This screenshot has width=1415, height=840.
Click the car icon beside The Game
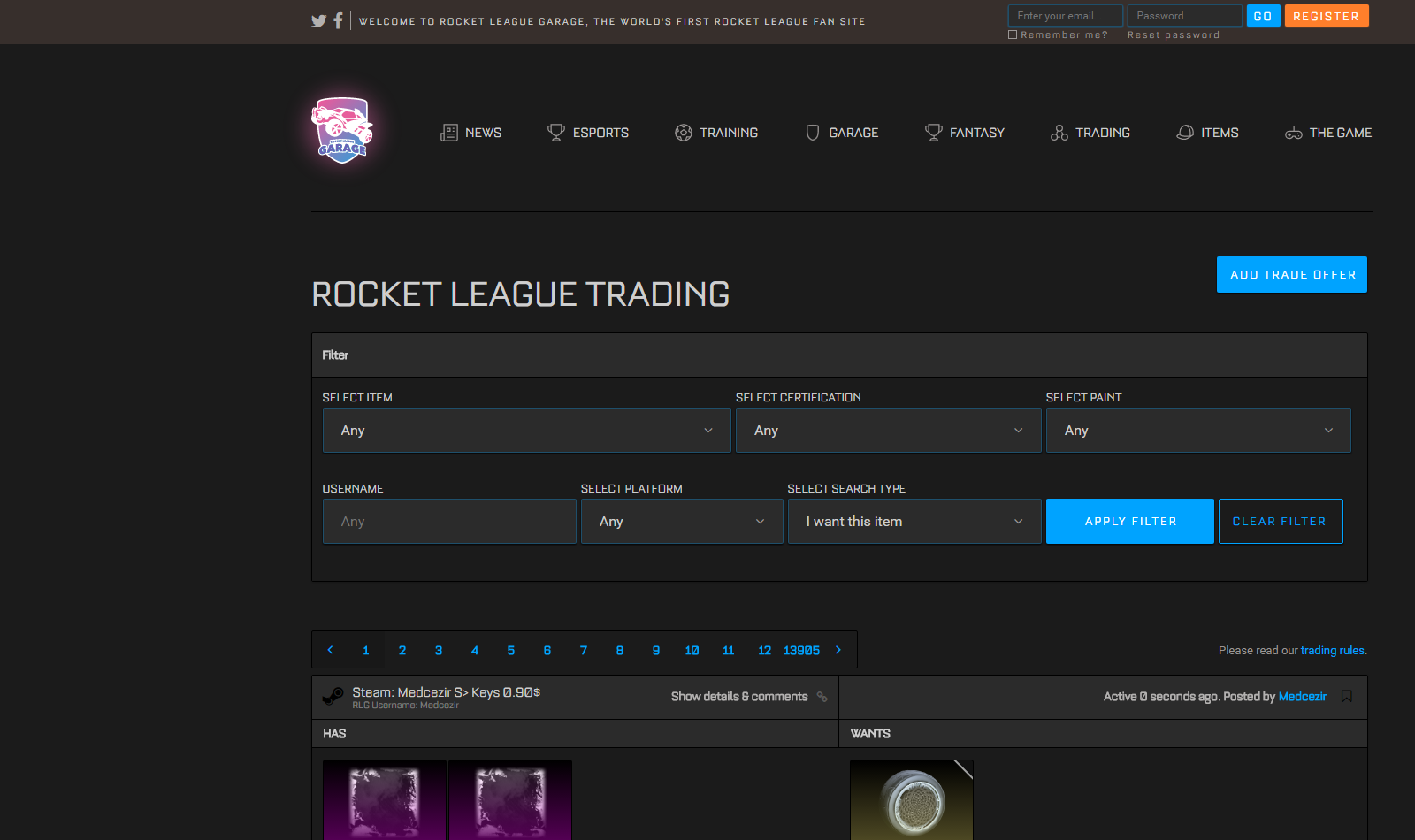click(x=1294, y=134)
